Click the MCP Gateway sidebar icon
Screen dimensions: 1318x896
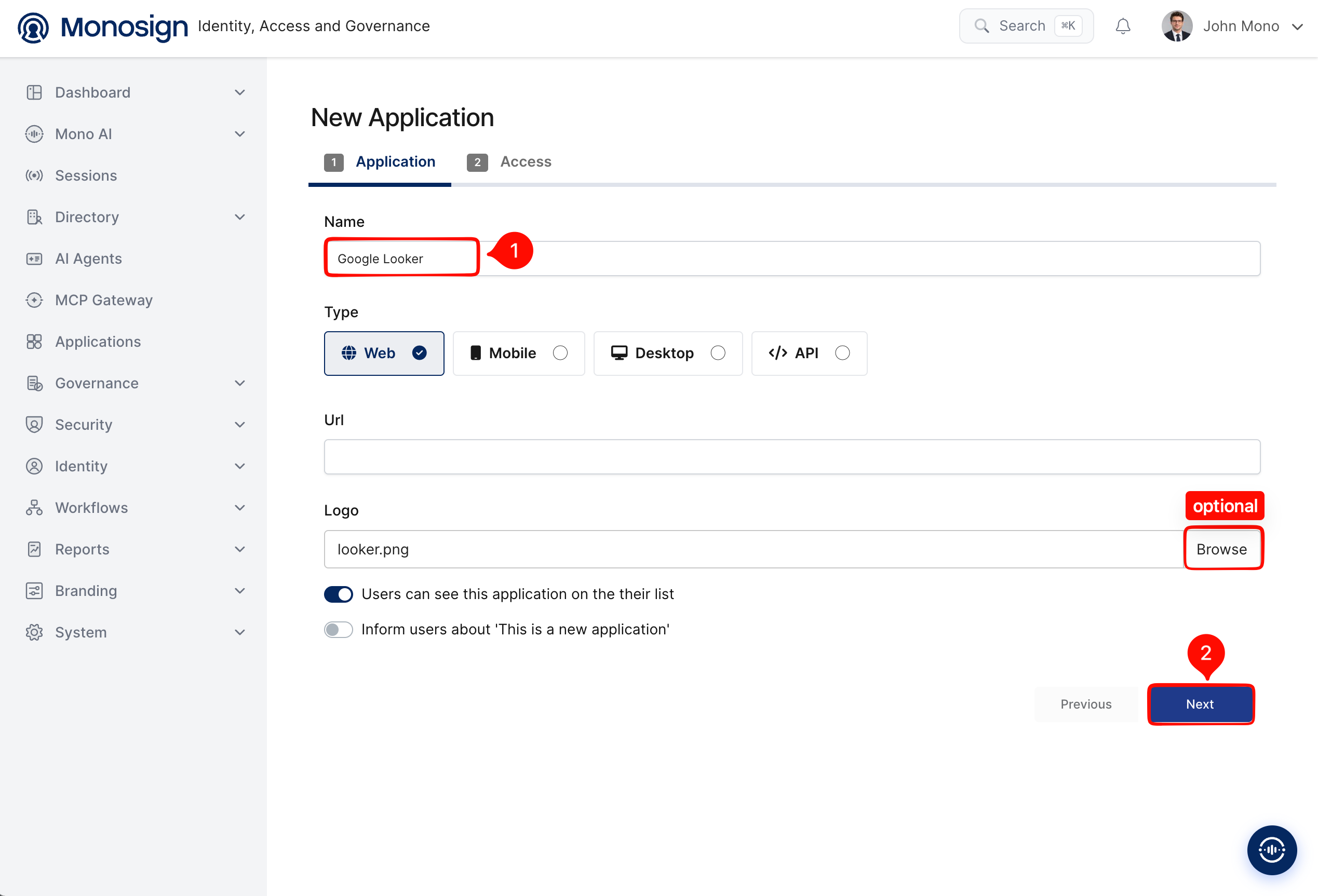pos(34,300)
